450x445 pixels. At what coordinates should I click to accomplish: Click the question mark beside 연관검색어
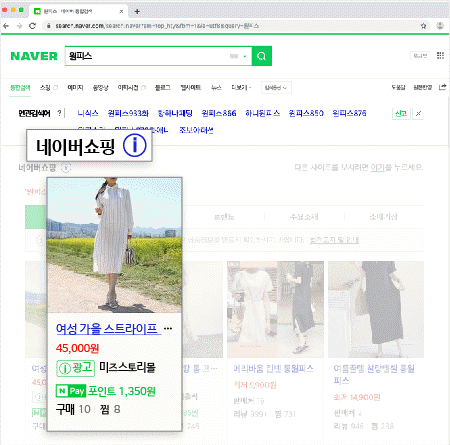pos(59,113)
